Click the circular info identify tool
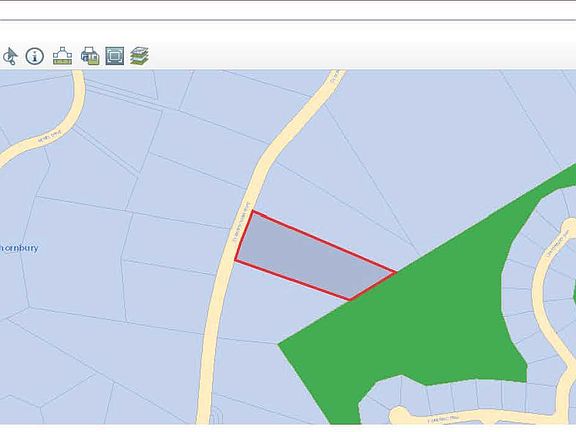Viewport: 576px width, 432px height. [x=35, y=56]
